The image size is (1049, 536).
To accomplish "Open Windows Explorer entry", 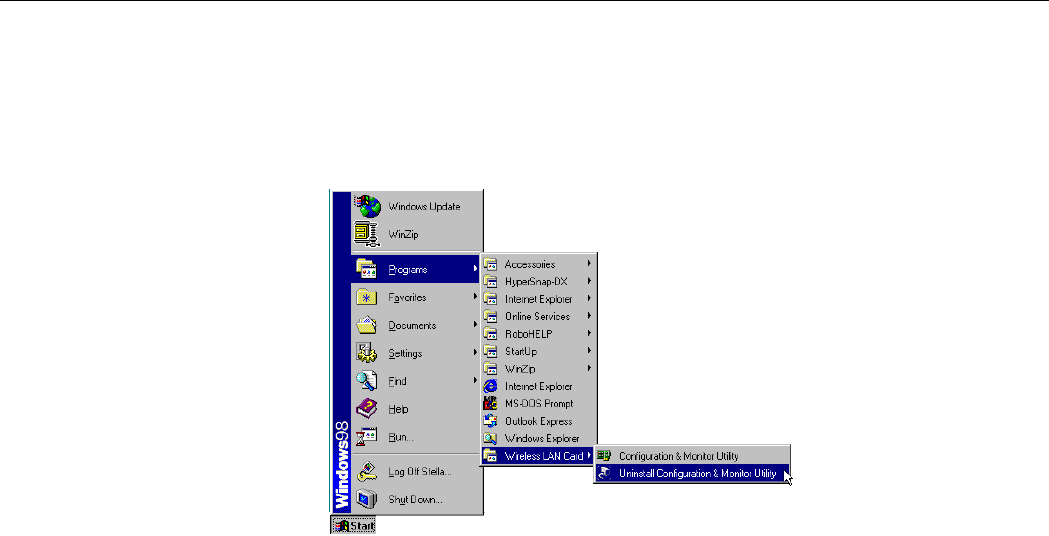I will 539,438.
